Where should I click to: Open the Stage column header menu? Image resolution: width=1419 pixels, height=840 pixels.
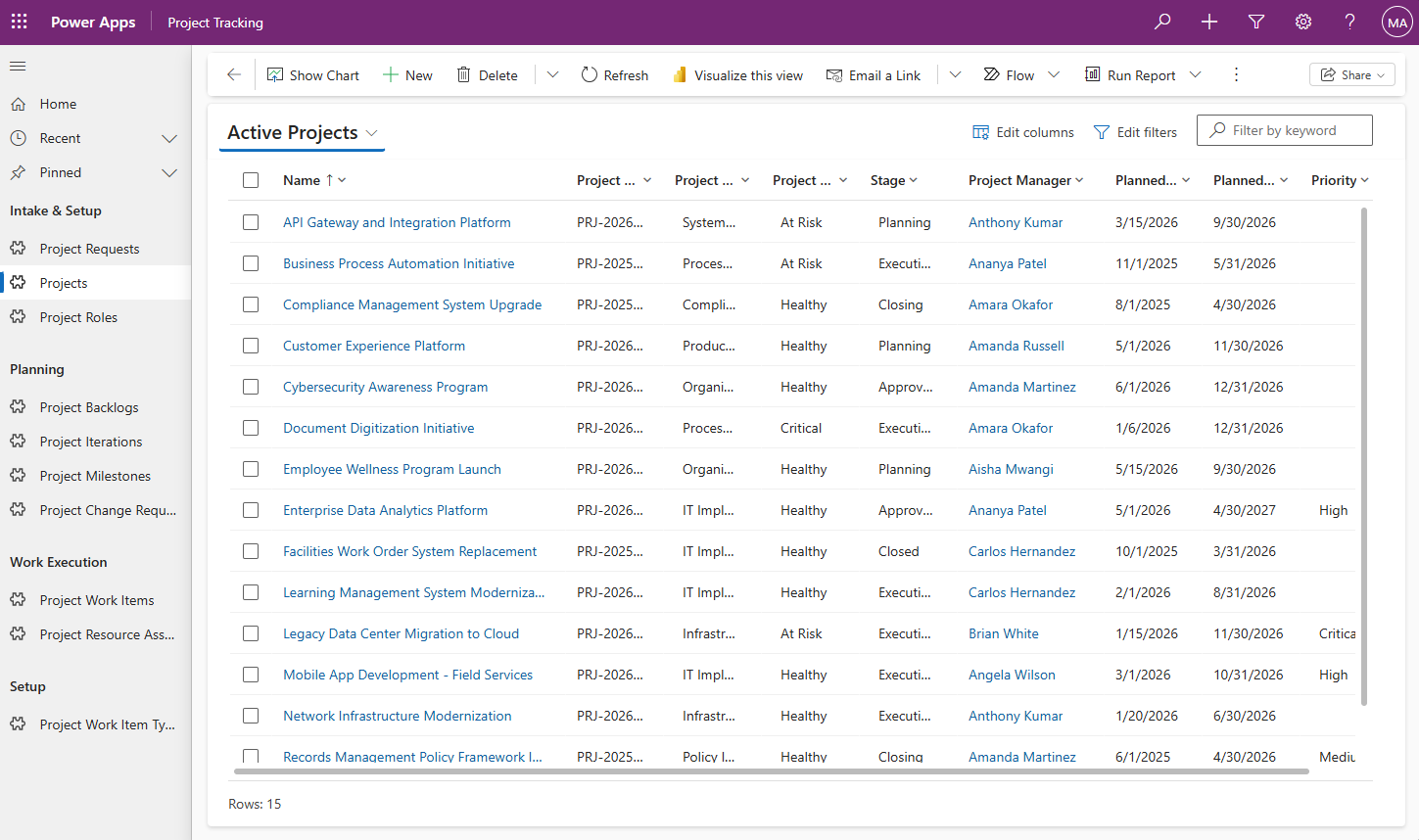(894, 180)
